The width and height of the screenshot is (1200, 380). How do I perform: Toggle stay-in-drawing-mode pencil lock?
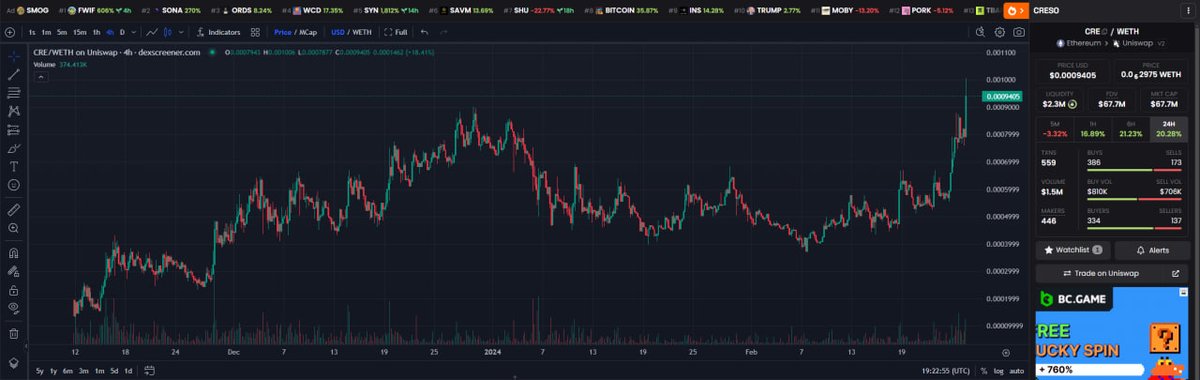click(x=14, y=271)
